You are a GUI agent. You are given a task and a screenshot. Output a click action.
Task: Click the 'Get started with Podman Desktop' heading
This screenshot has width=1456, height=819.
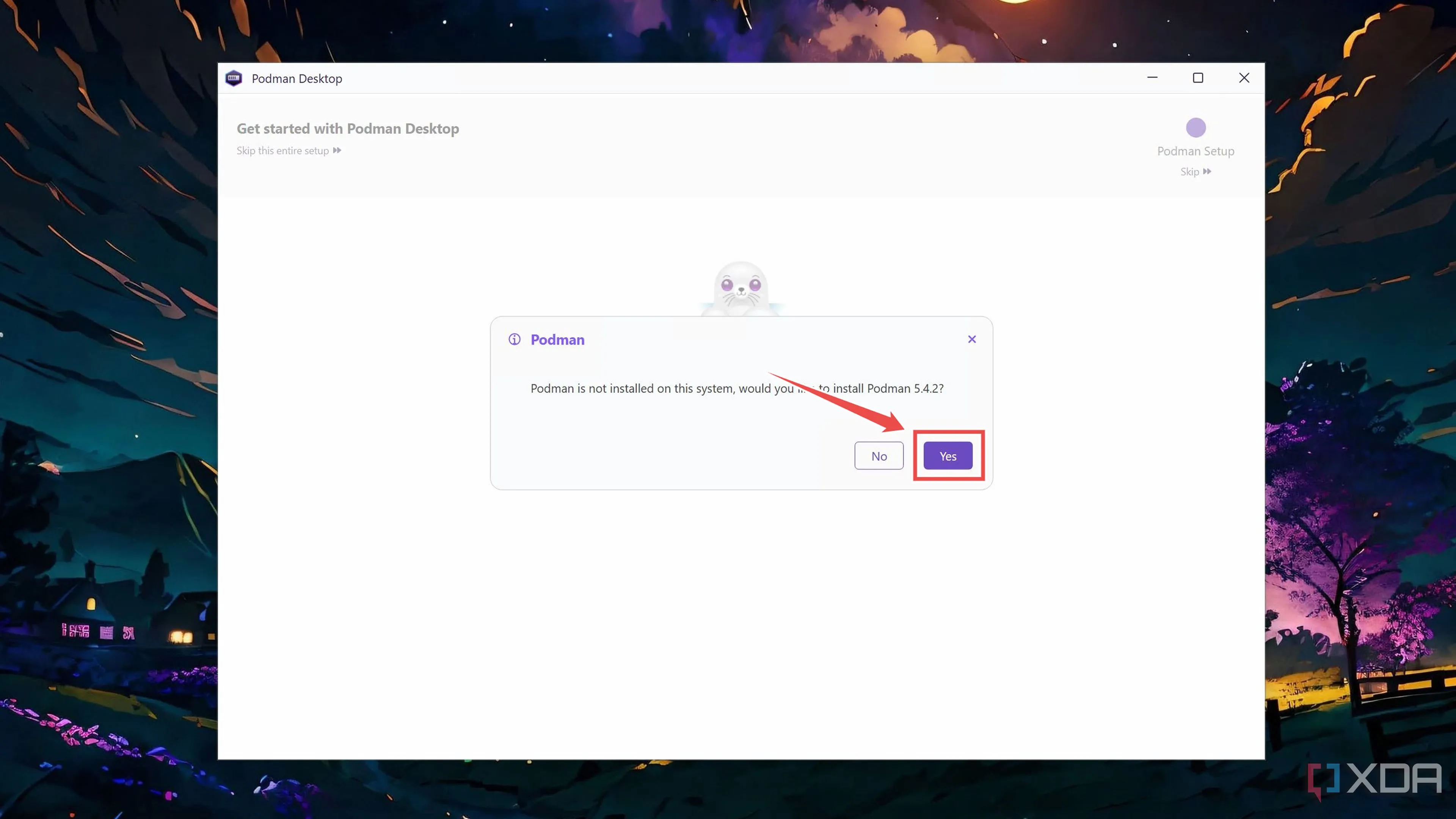pyautogui.click(x=348, y=128)
